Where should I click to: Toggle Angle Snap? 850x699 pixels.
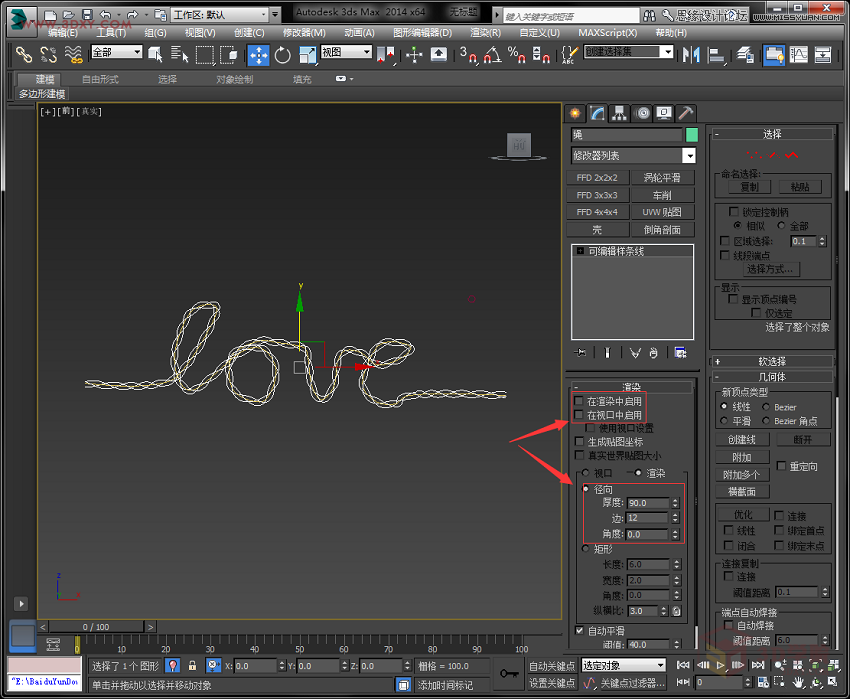(492, 55)
